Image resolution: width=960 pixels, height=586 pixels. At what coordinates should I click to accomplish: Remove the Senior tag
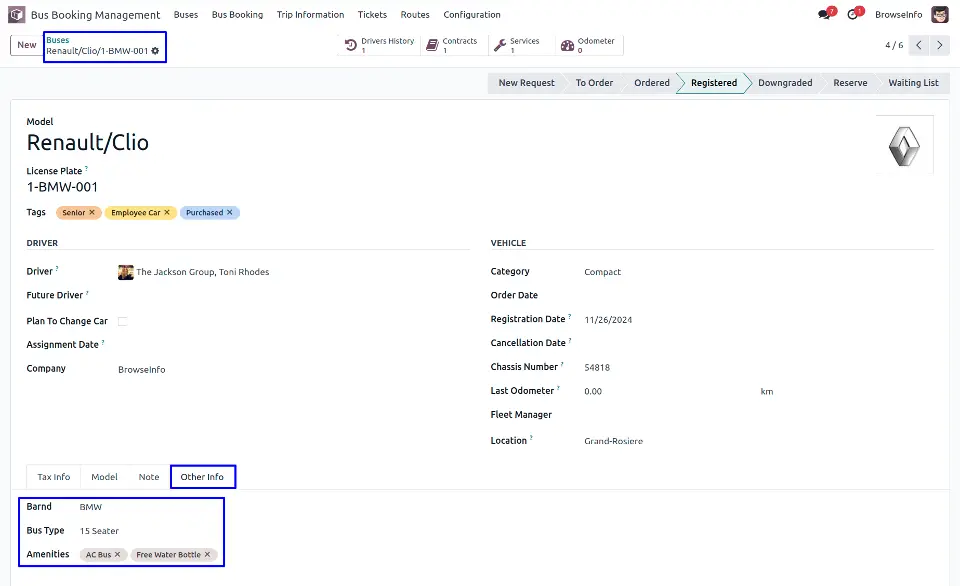(92, 212)
